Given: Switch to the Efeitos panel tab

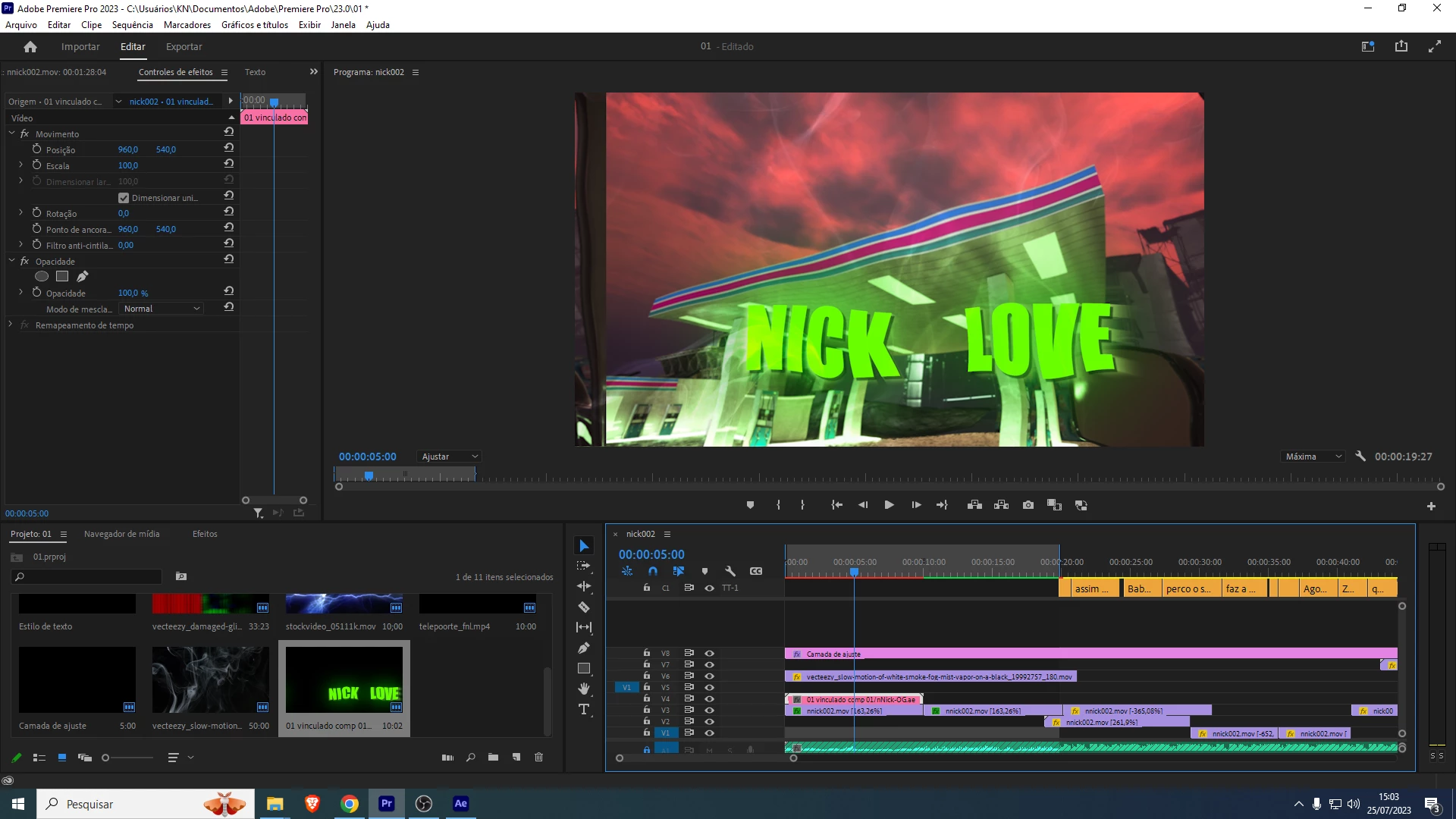Looking at the screenshot, I should click(205, 534).
